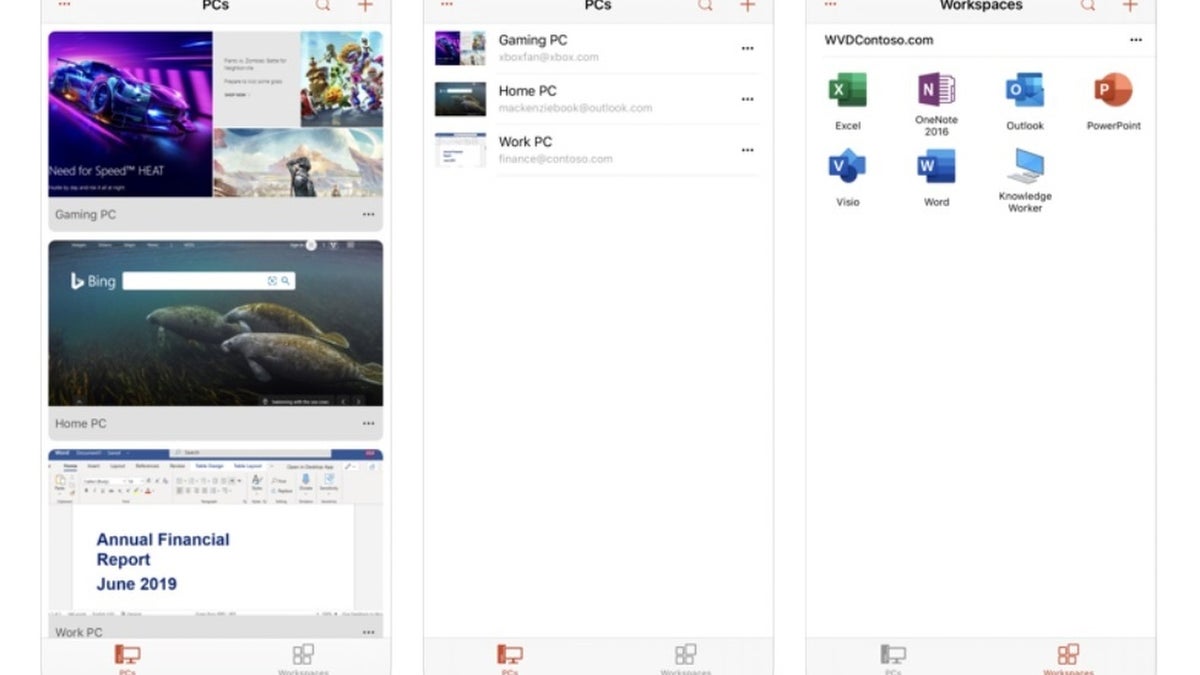
Task: Open more options for Home PC card
Action: pyautogui.click(x=369, y=424)
